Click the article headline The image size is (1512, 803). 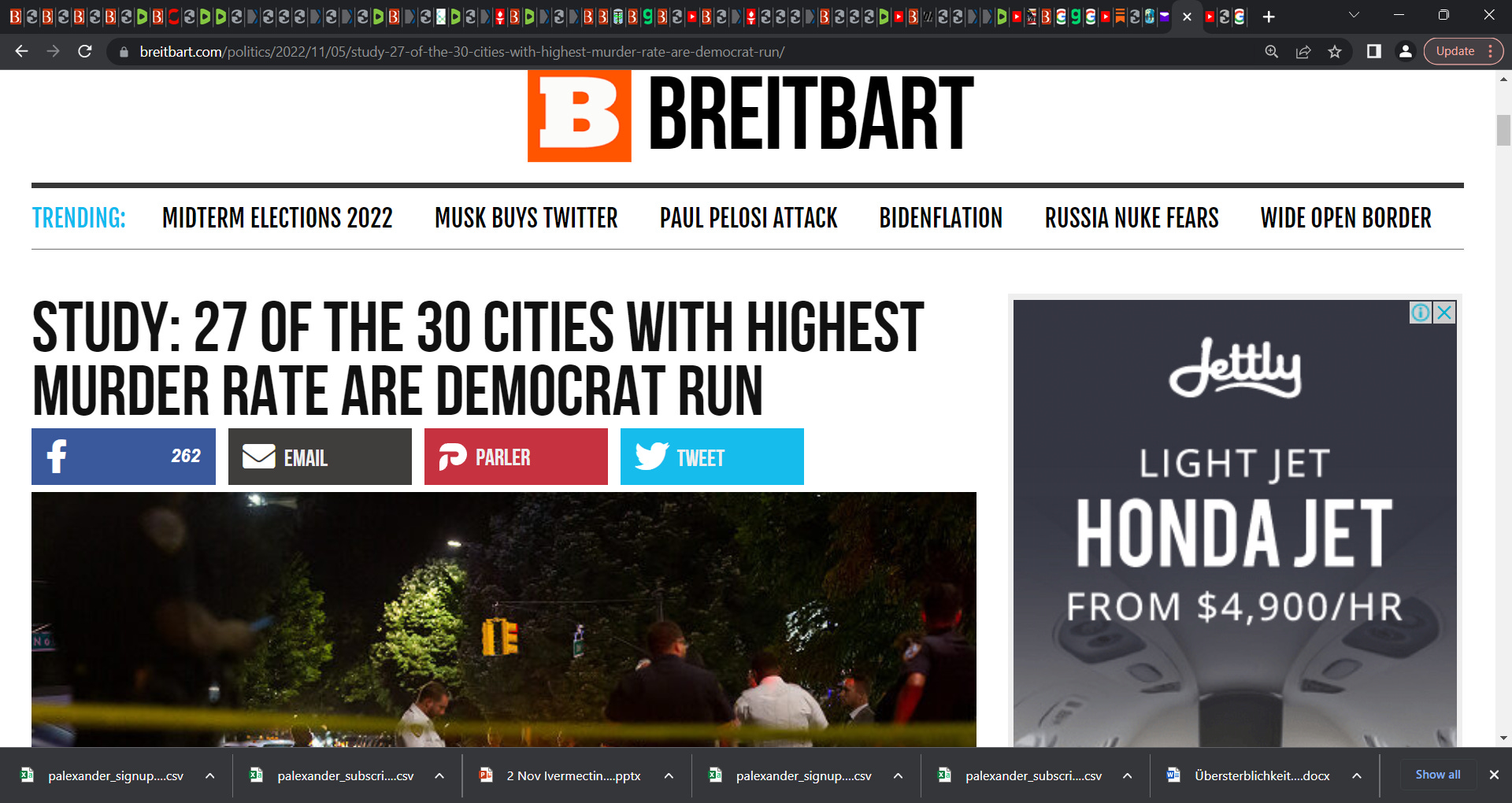pyautogui.click(x=477, y=358)
